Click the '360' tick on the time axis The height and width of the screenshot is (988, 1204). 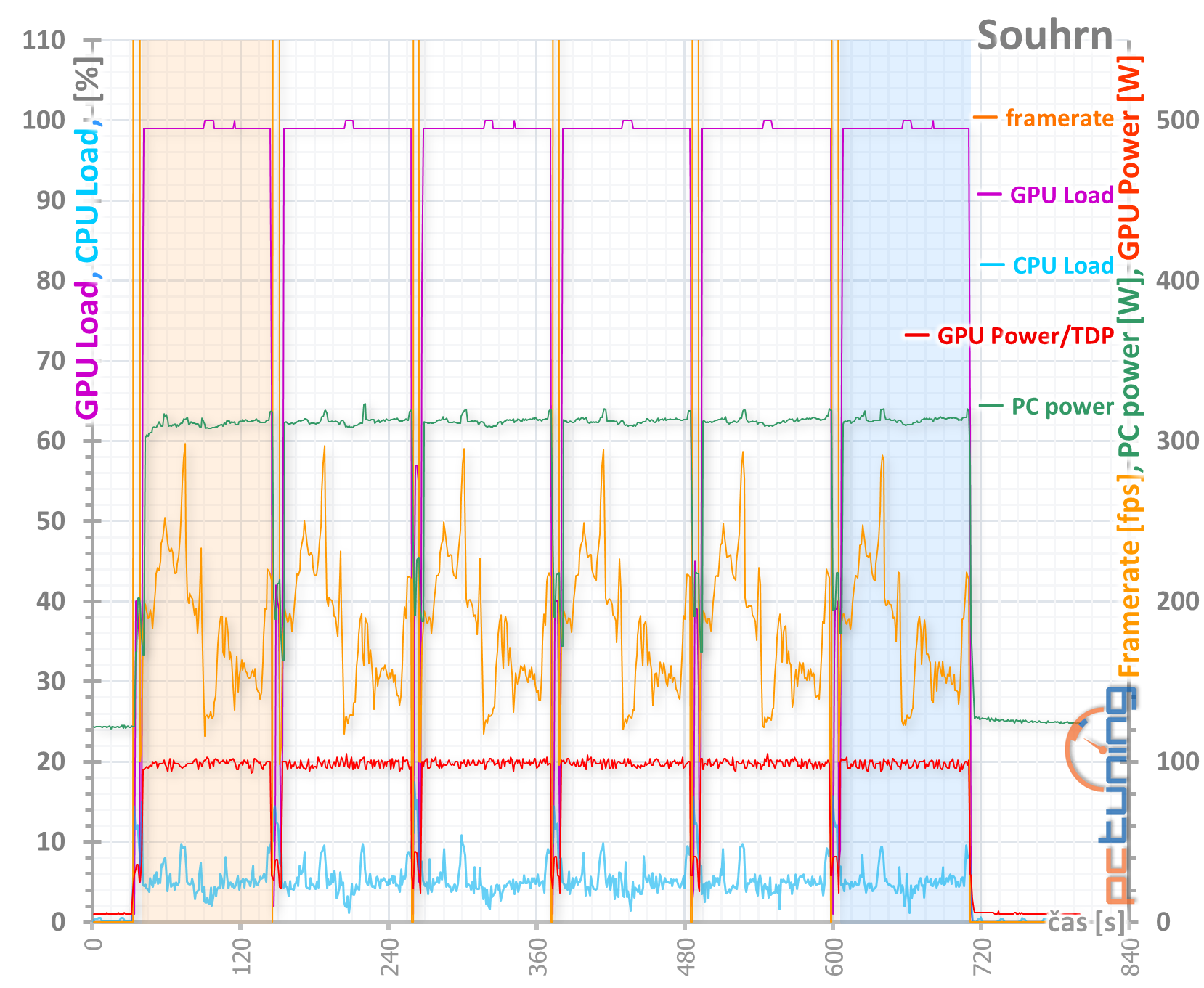point(537,957)
